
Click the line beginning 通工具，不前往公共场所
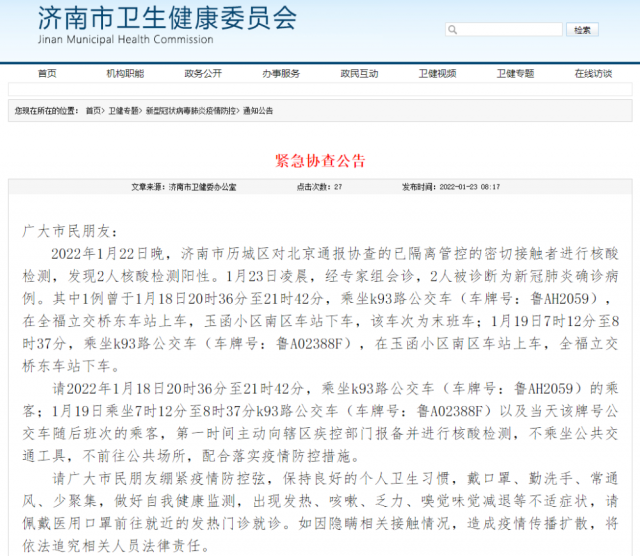[191, 456]
